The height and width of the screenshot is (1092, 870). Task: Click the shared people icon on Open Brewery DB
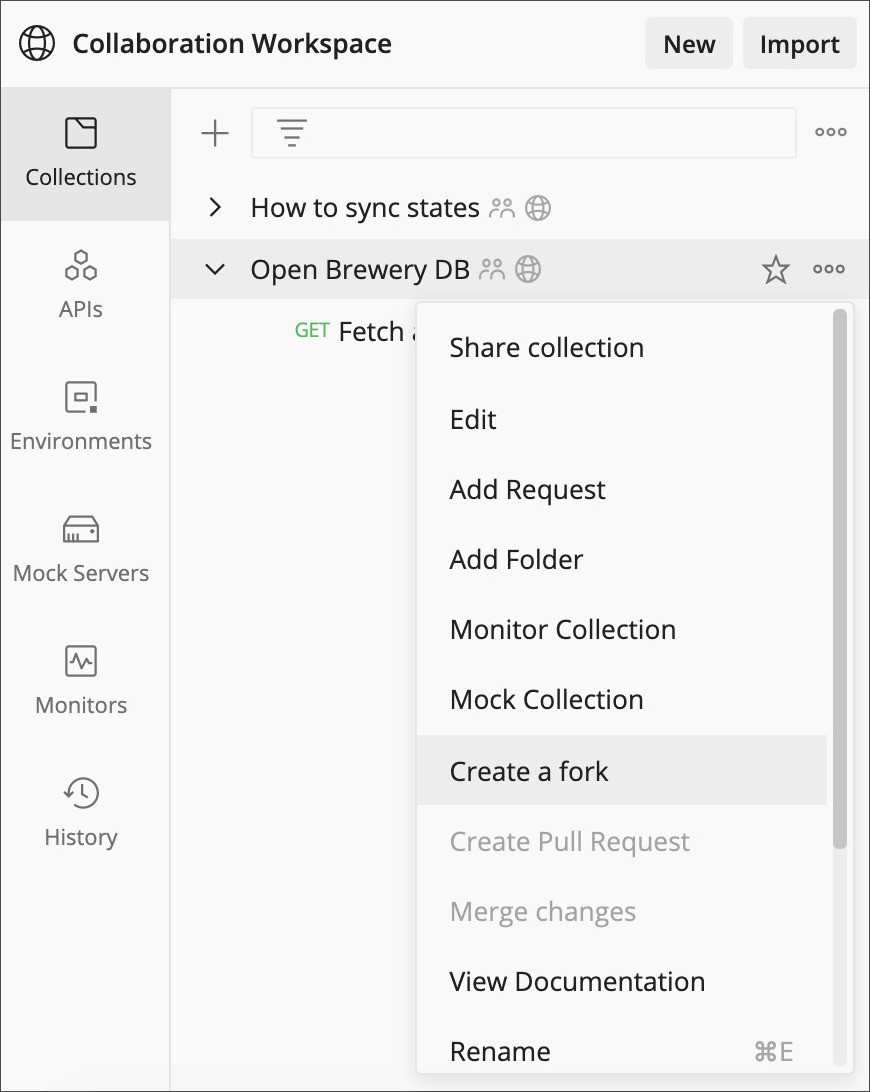click(492, 270)
